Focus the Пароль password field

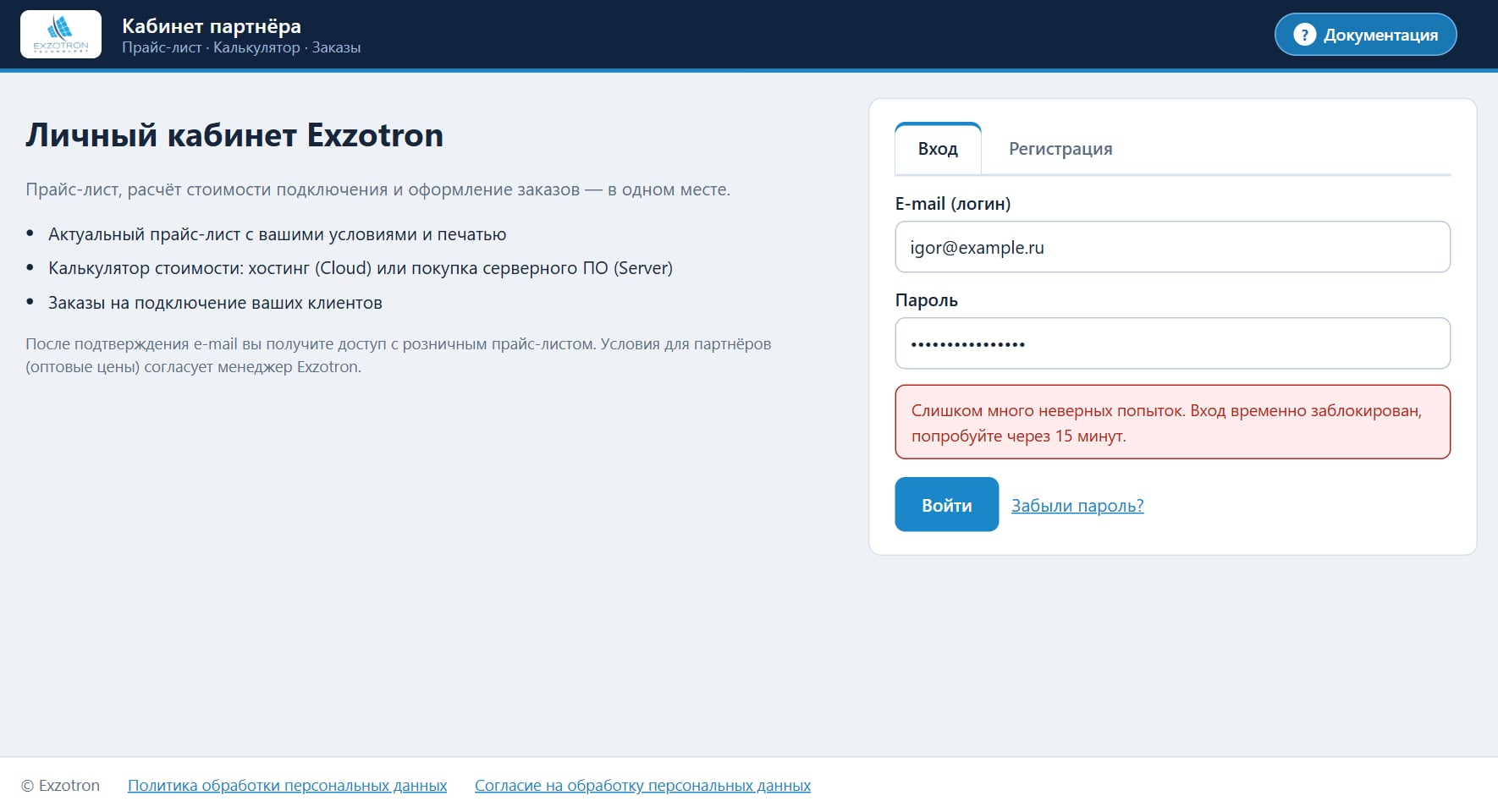(x=1172, y=343)
